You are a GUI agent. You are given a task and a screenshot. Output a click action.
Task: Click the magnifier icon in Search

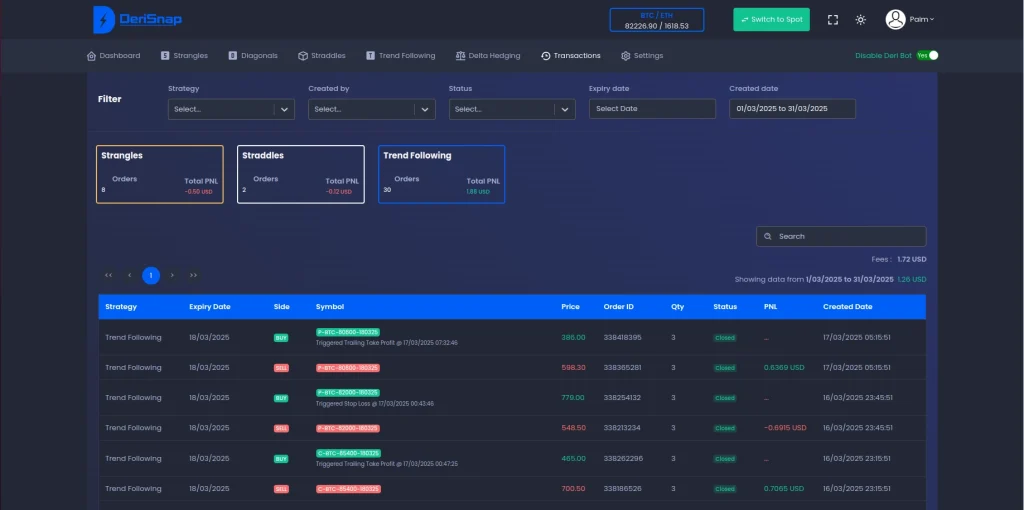767,237
